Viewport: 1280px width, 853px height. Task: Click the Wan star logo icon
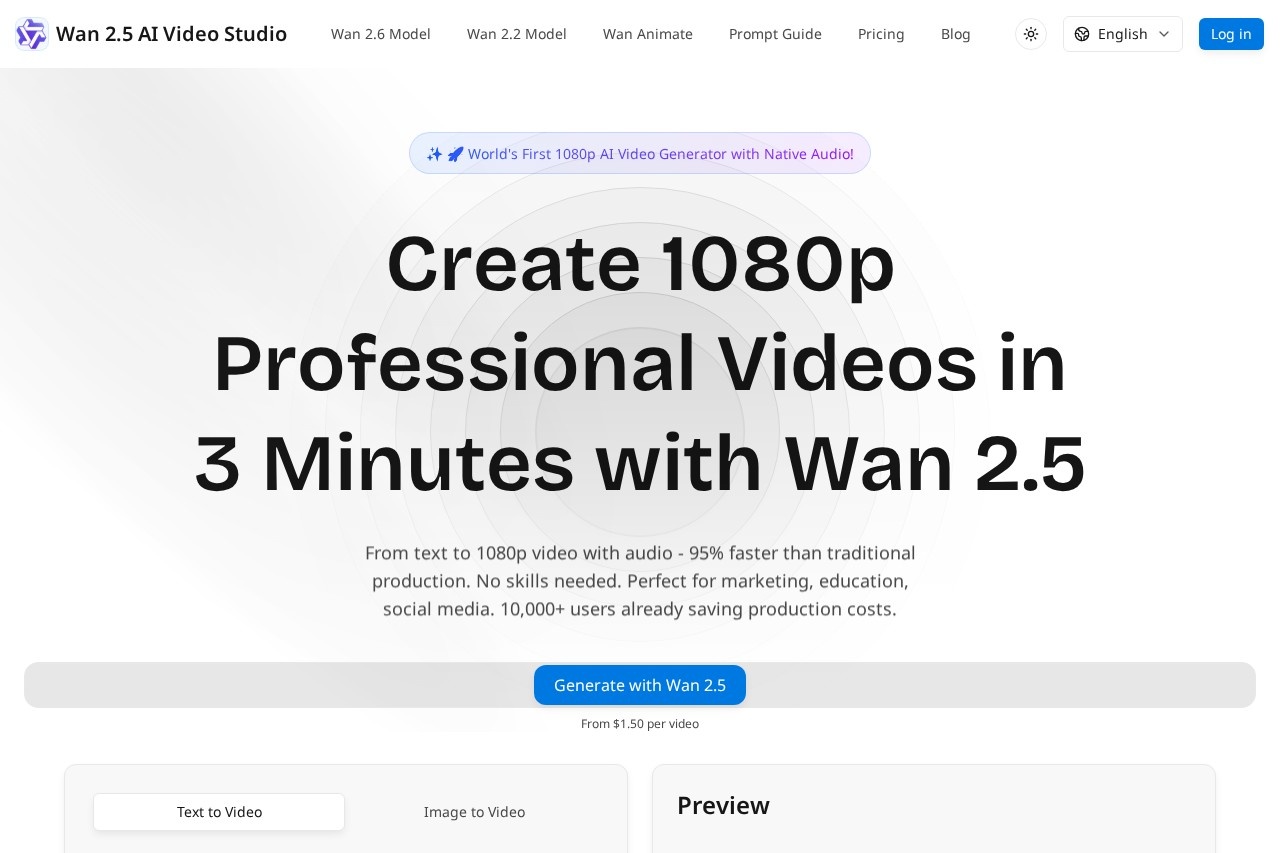(31, 34)
